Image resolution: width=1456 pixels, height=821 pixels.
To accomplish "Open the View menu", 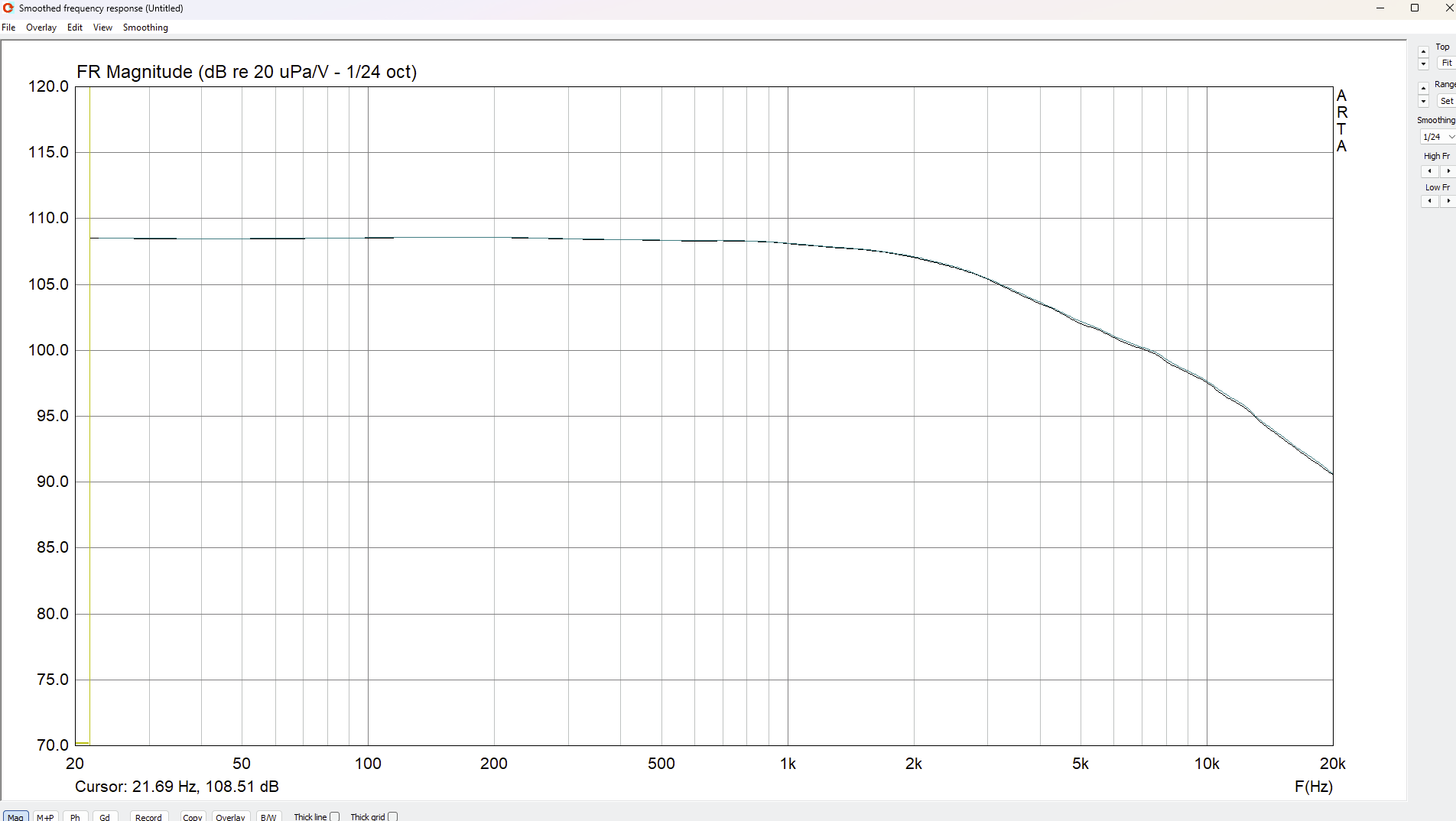I will [x=102, y=28].
